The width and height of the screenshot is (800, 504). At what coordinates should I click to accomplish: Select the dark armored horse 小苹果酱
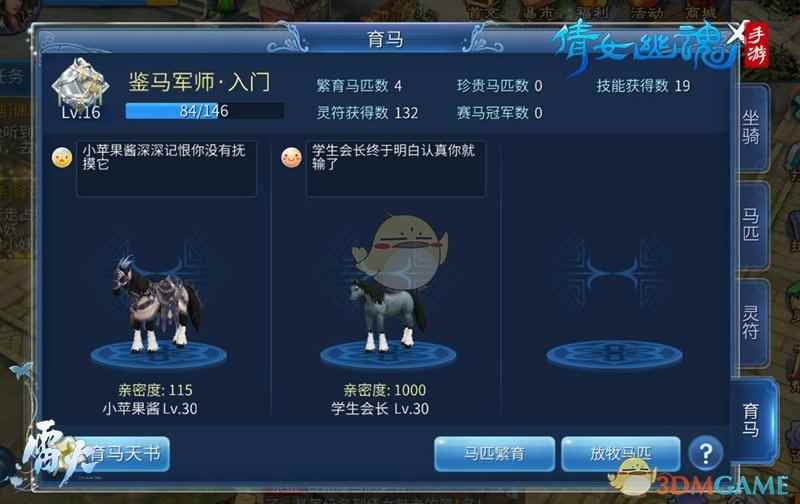[156, 304]
